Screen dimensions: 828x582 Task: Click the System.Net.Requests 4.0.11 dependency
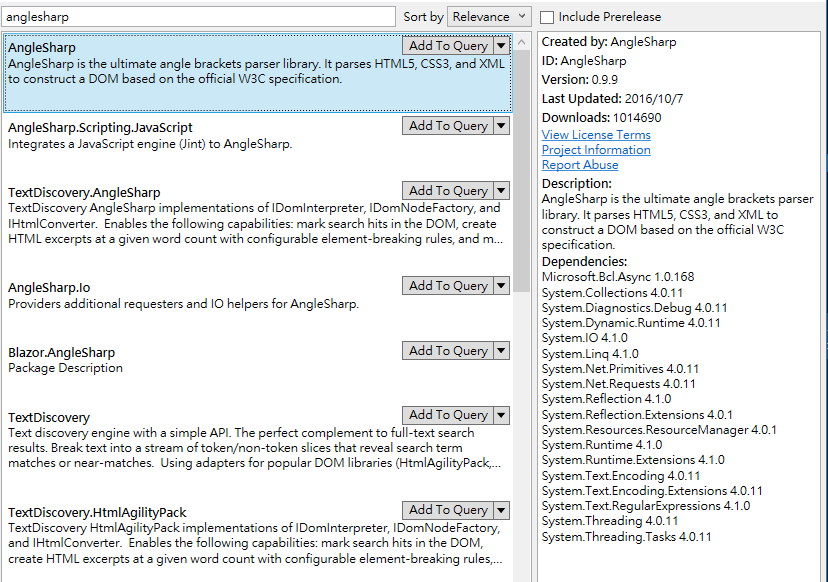(x=618, y=384)
